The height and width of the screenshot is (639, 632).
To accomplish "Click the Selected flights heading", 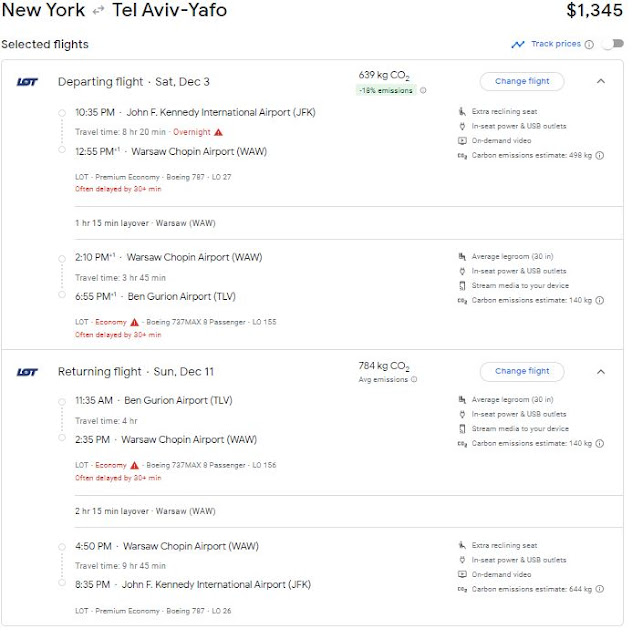I will [45, 44].
